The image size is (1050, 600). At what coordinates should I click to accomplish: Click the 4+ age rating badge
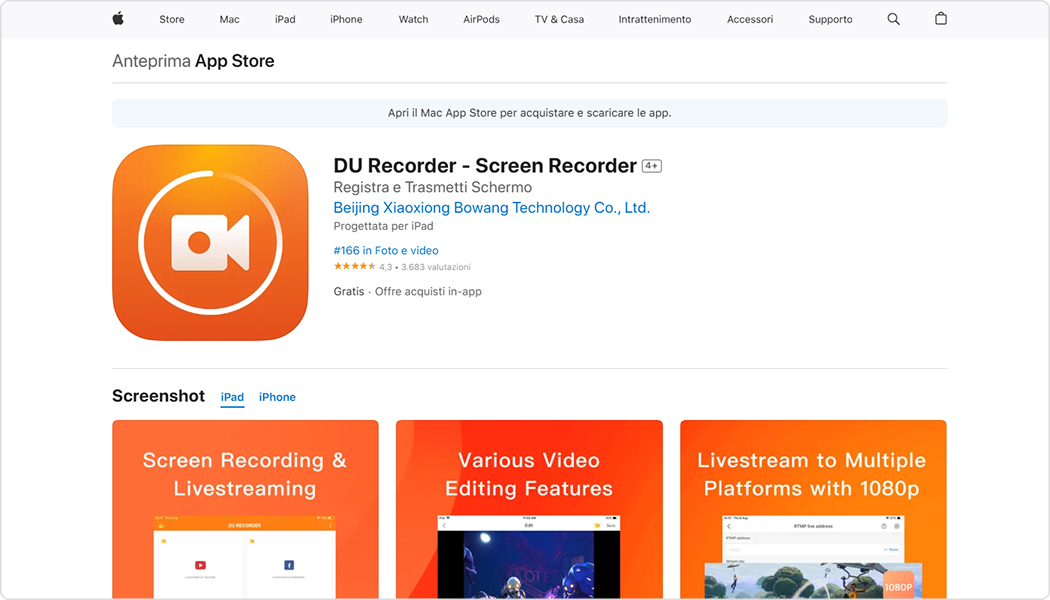tap(652, 165)
